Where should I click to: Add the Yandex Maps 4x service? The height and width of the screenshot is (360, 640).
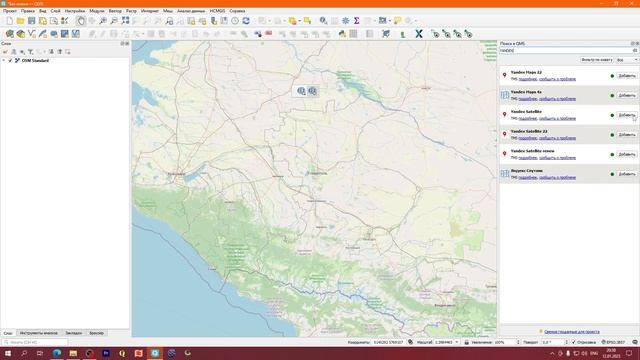(627, 96)
